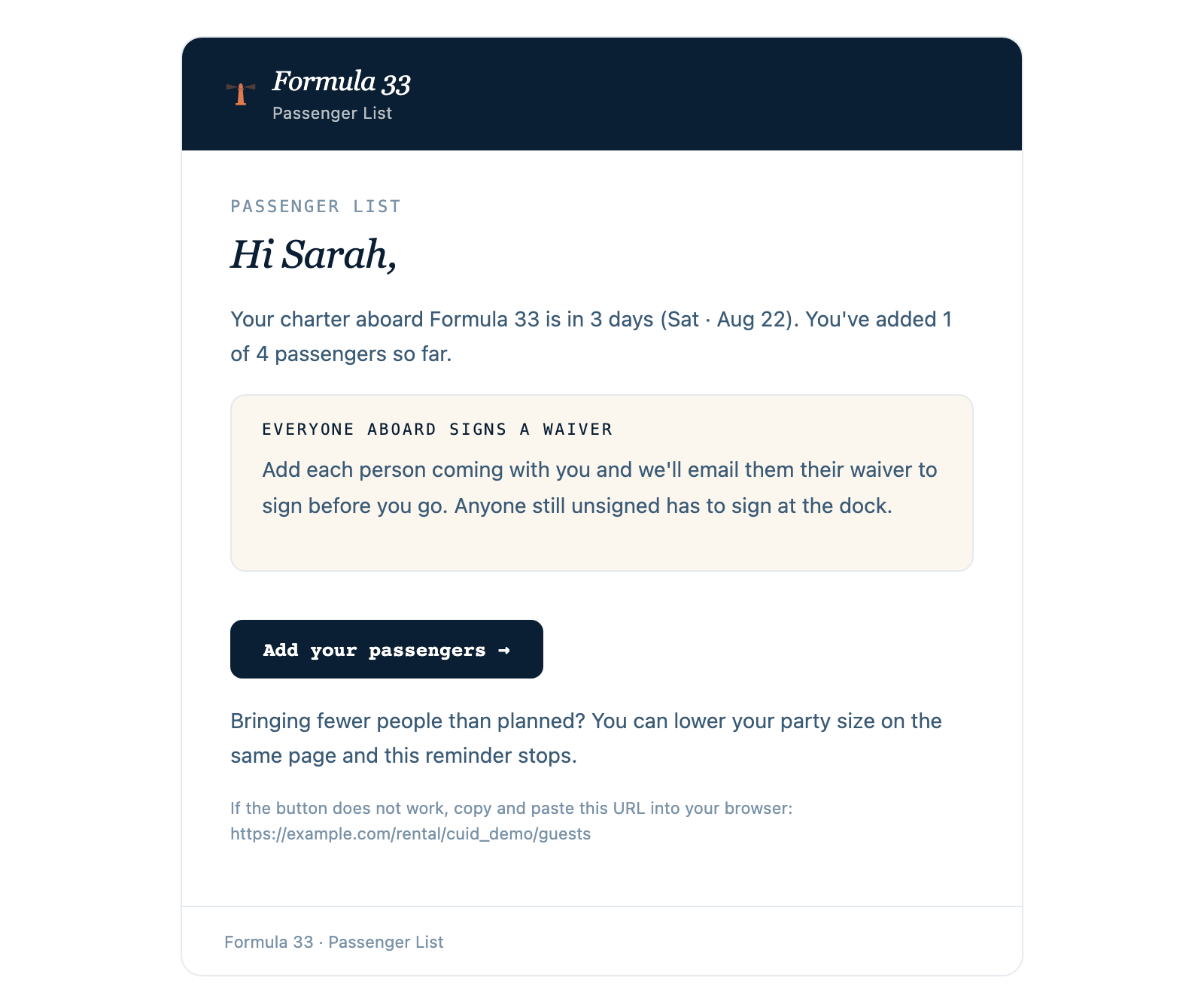Select the Passenger List header subtitle
1204x1008 pixels.
click(x=332, y=113)
